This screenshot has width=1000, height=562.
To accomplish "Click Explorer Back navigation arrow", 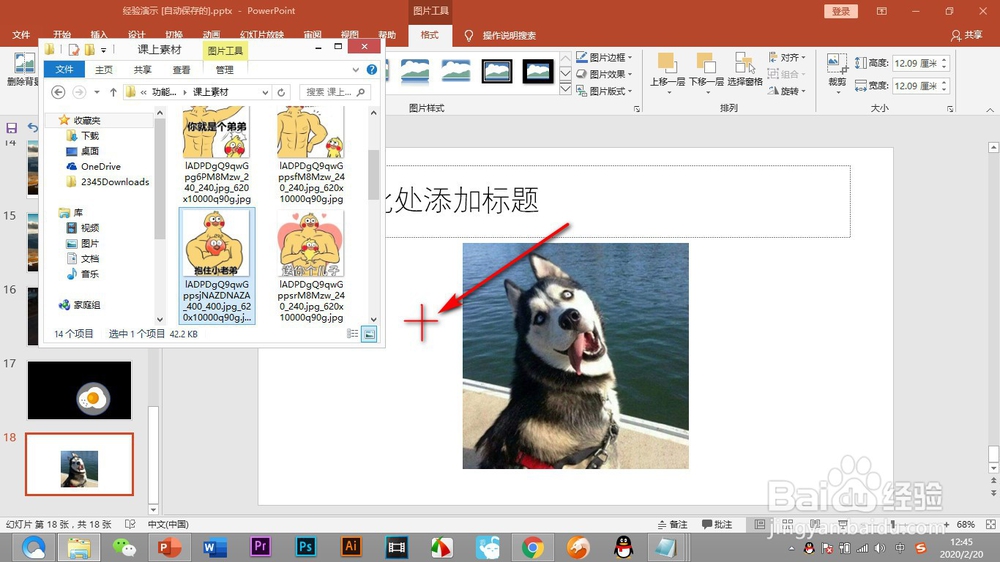I will pyautogui.click(x=58, y=92).
